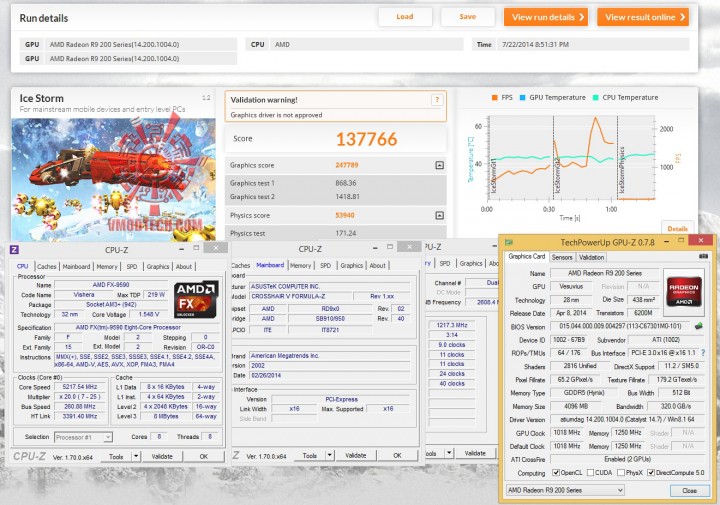720x505 pixels.
Task: Open the Validation tab in GPU-Z
Action: tap(591, 258)
